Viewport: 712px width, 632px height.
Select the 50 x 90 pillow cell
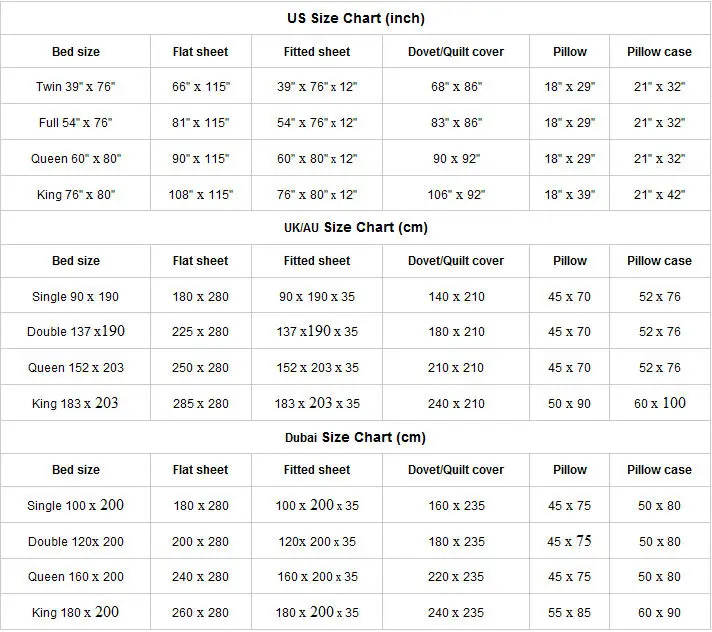pyautogui.click(x=570, y=404)
